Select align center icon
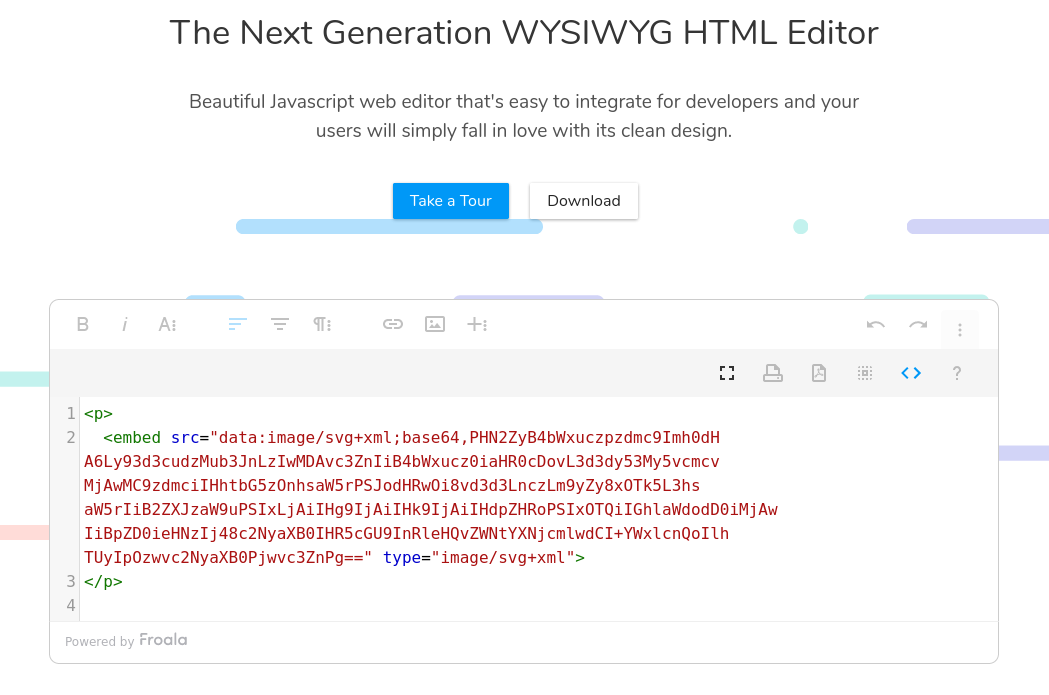Screen dimensions: 1049x695 pos(280,324)
